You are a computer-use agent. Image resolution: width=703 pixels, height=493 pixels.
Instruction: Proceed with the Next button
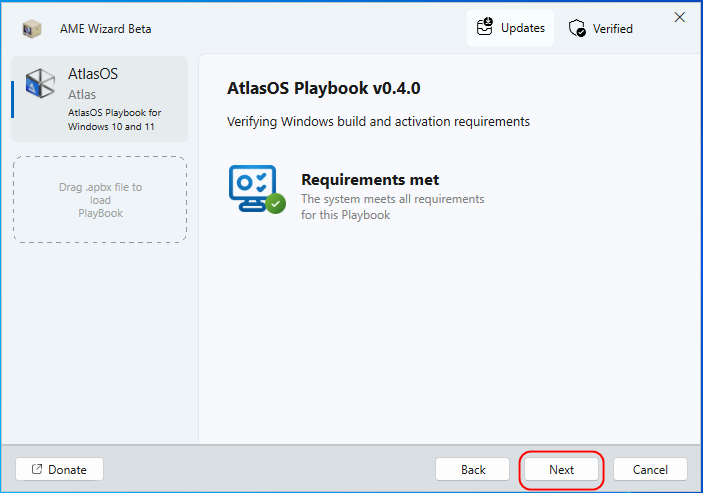point(561,469)
